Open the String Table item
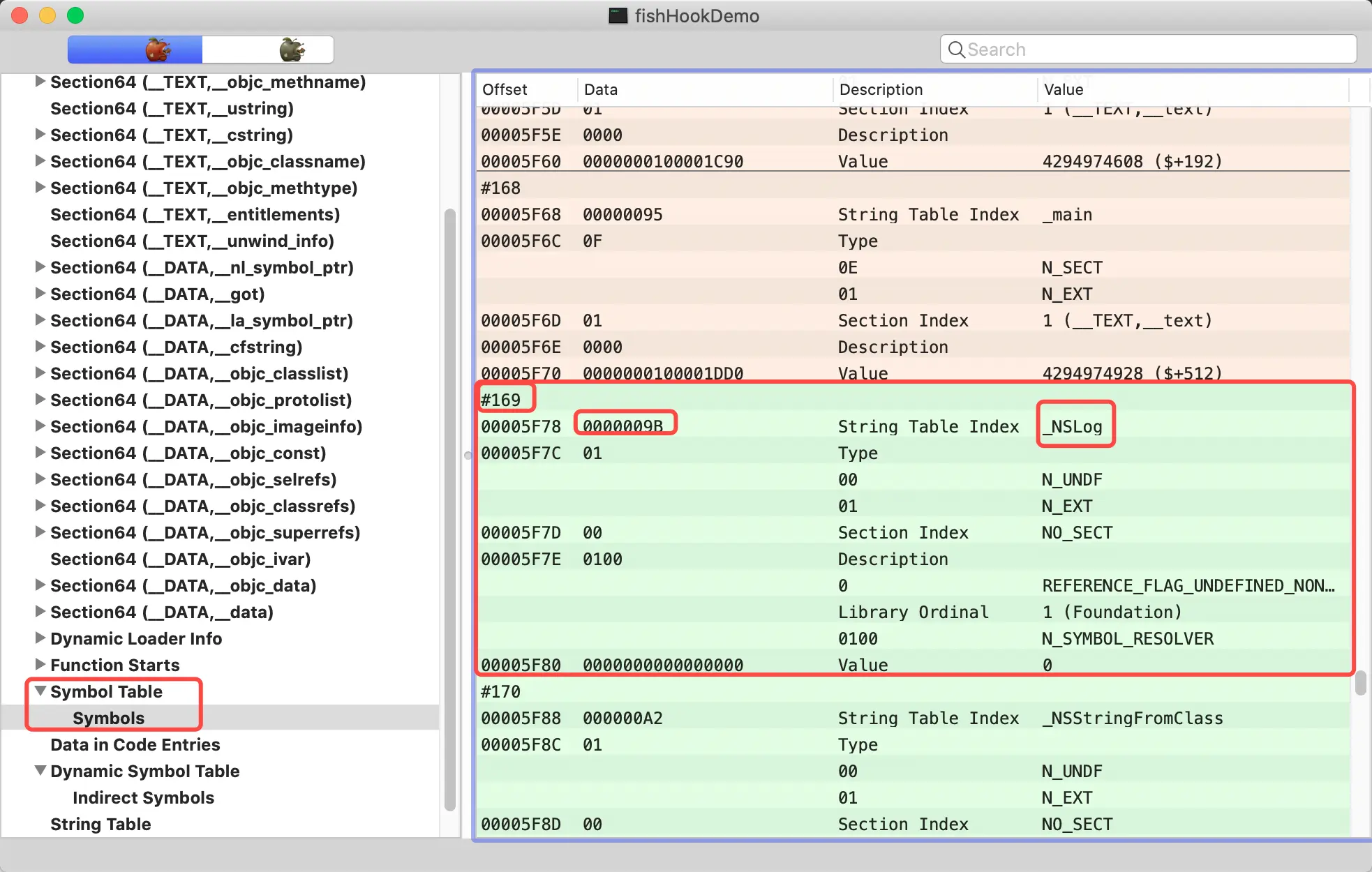This screenshot has height=872, width=1372. pos(100,824)
